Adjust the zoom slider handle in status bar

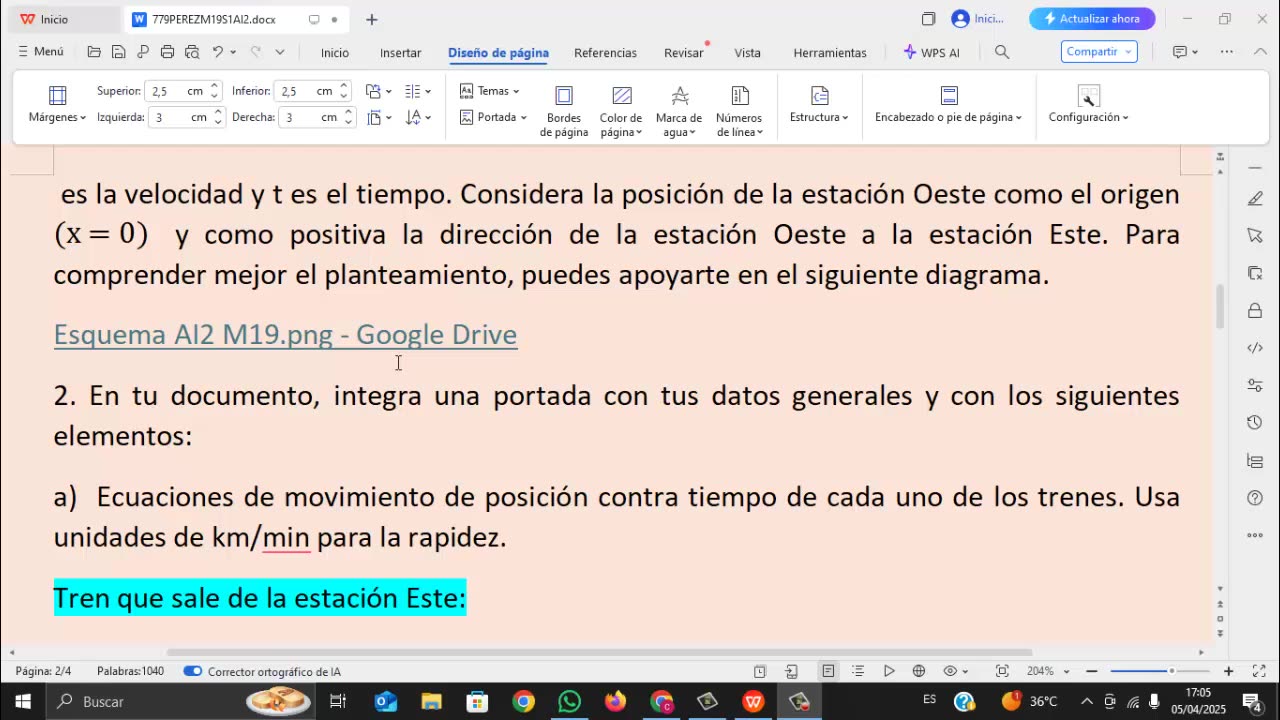(x=1171, y=671)
